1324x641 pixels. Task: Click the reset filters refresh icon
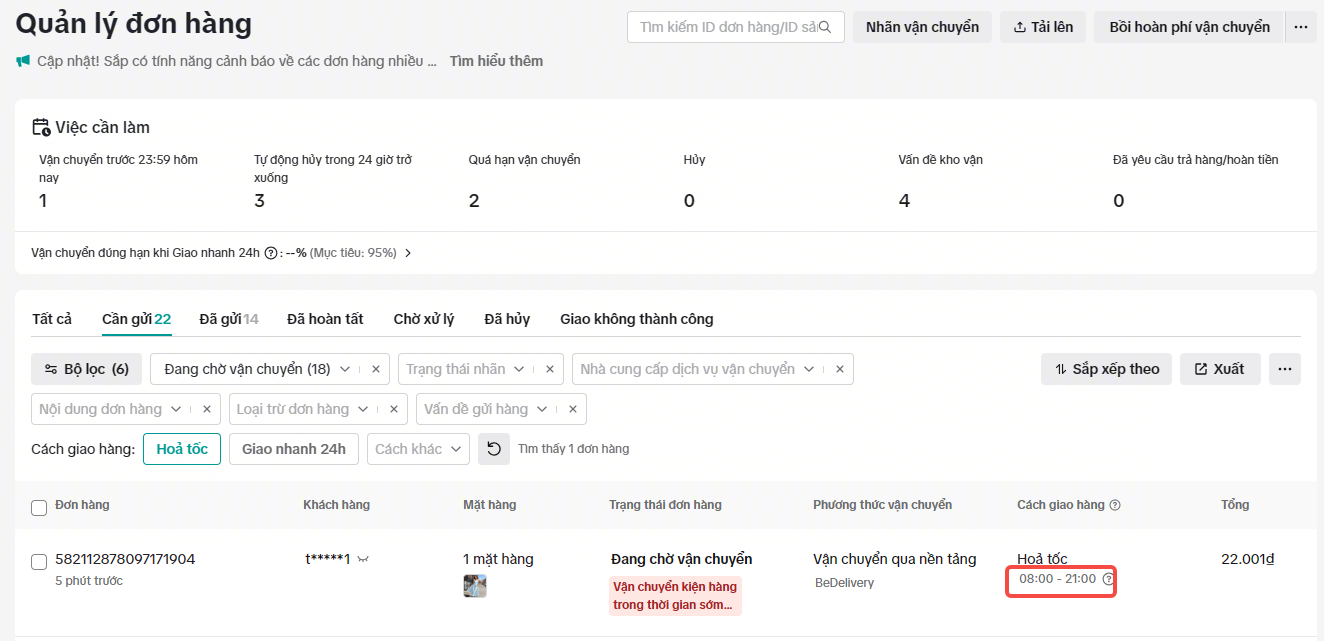click(494, 449)
